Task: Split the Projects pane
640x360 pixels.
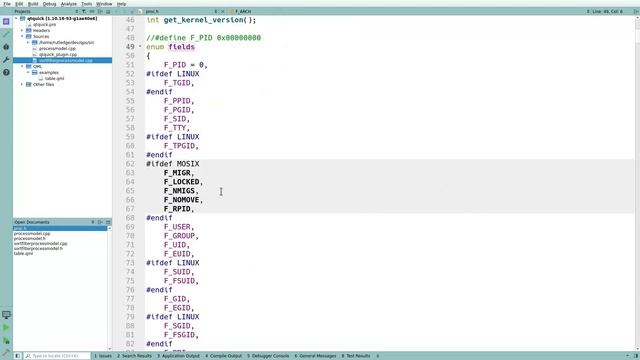Action: coord(100,11)
